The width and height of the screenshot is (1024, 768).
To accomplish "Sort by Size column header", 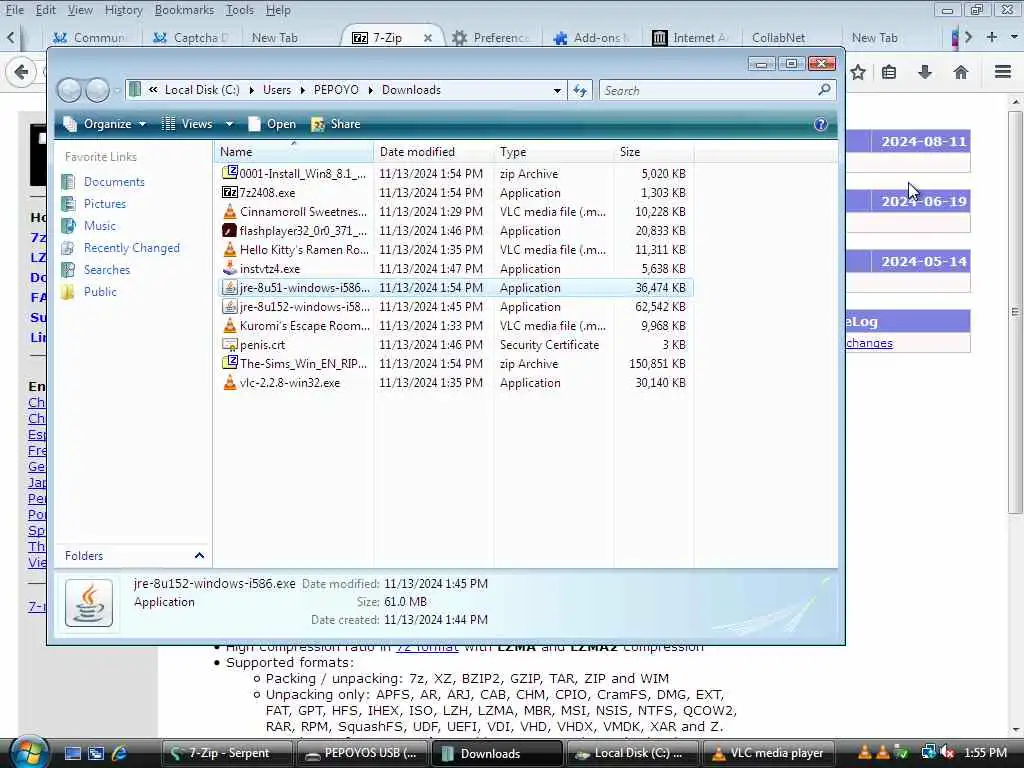I will click(x=653, y=152).
